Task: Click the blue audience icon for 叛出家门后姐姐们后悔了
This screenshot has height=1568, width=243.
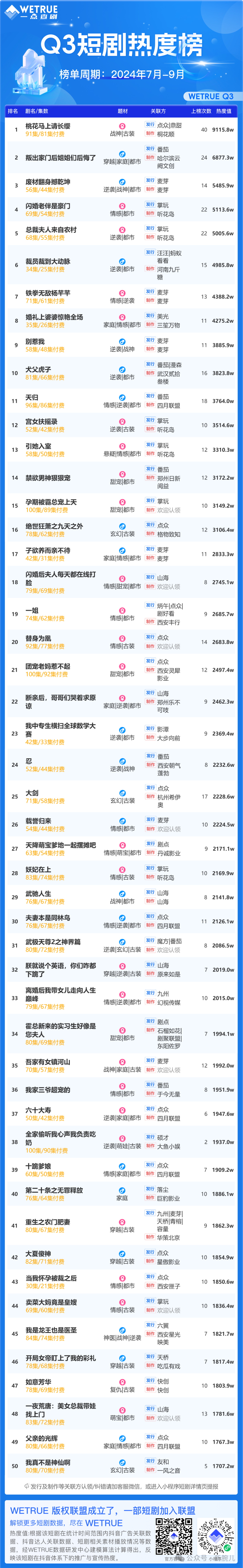Action: pyautogui.click(x=122, y=154)
